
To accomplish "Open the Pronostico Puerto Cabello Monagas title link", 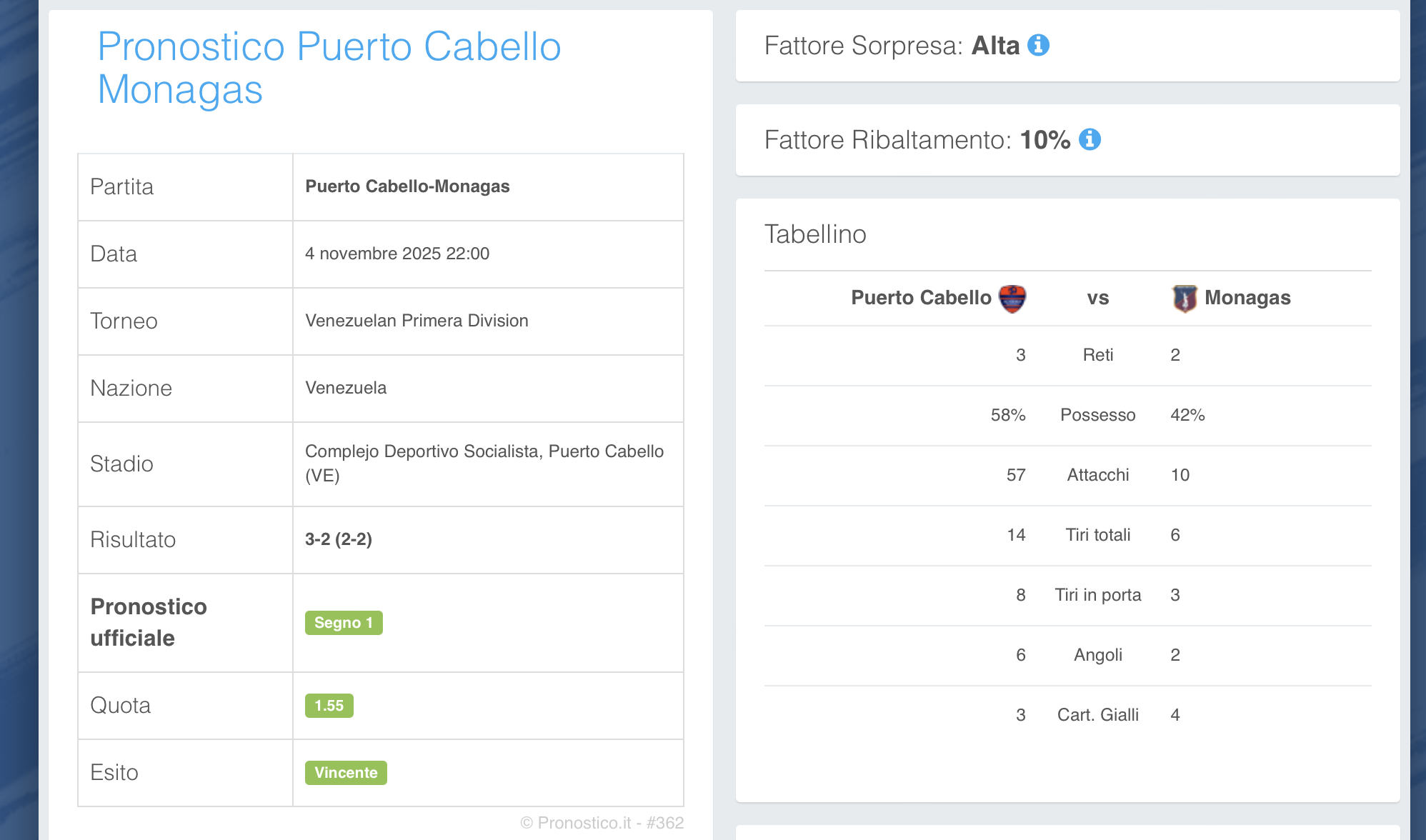I will [x=329, y=68].
